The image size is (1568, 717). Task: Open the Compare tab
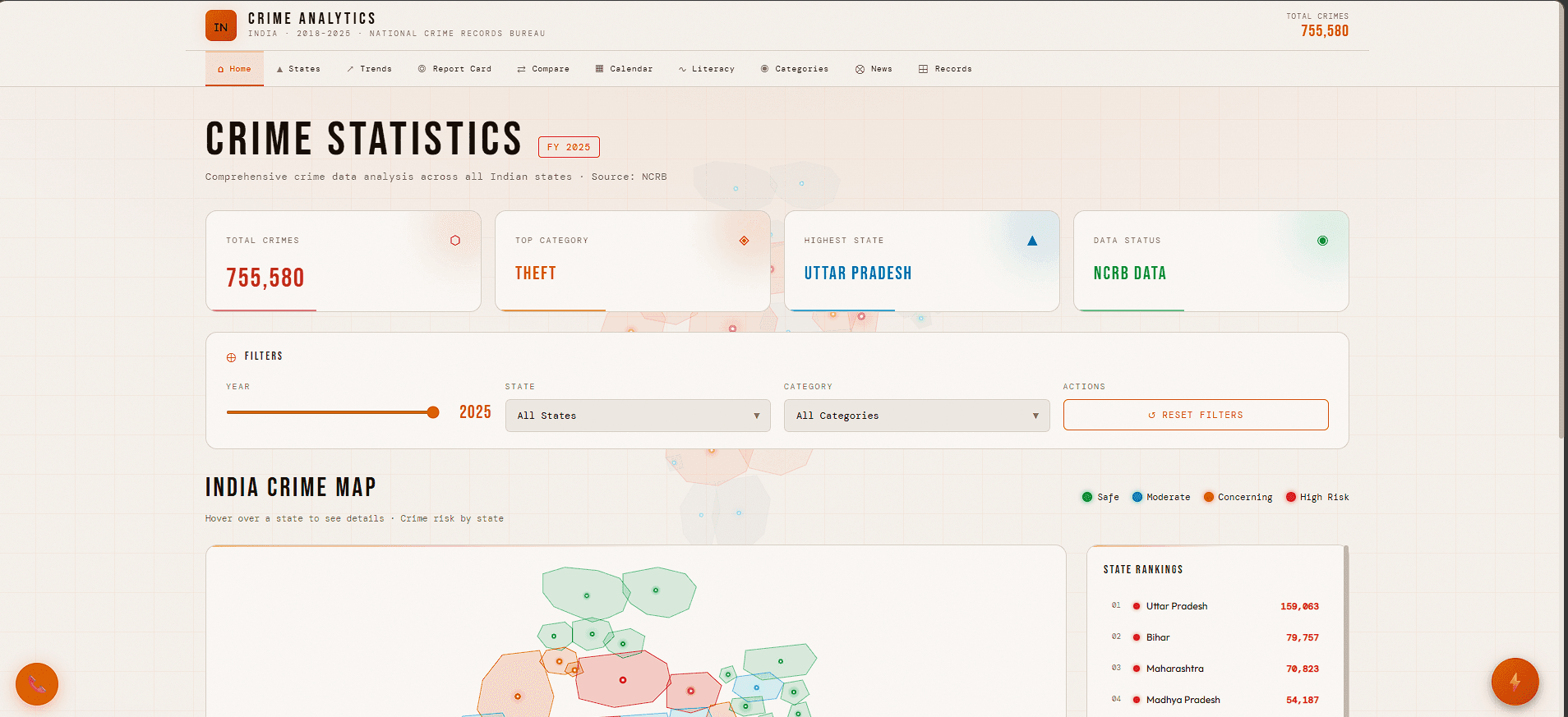[543, 69]
